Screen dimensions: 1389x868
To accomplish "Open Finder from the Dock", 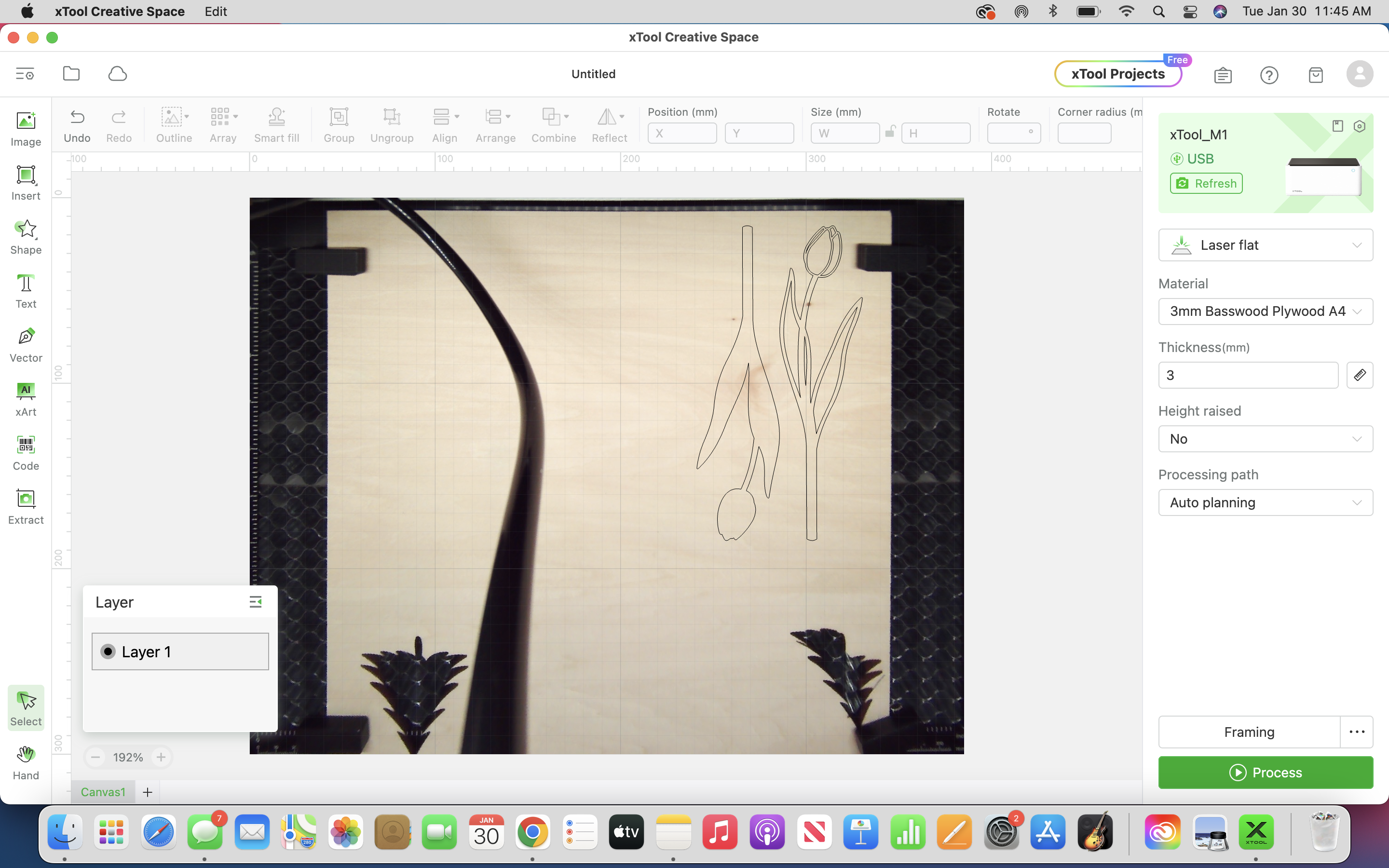I will coord(65,832).
